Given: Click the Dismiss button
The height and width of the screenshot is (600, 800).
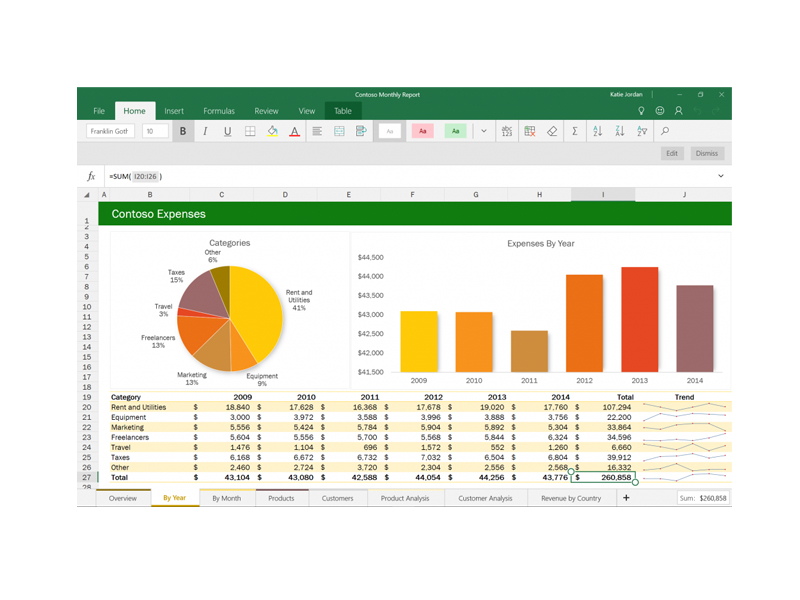Looking at the screenshot, I should point(707,153).
